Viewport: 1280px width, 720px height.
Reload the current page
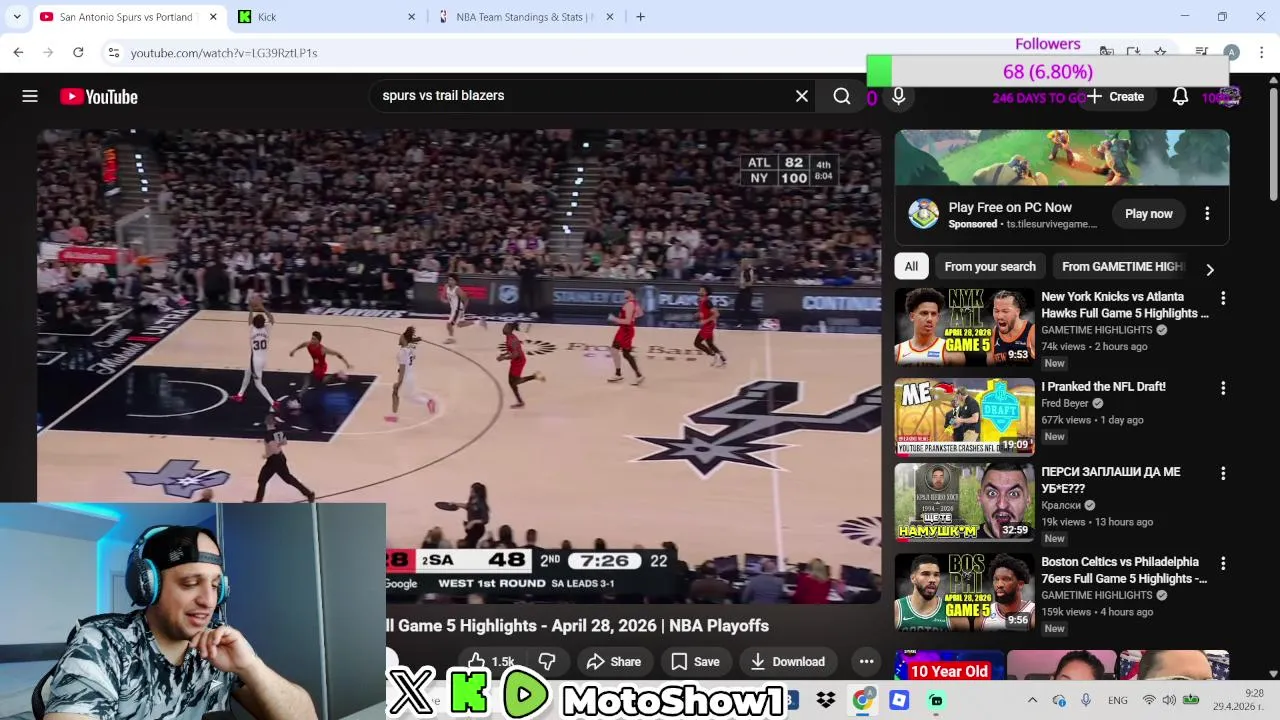pyautogui.click(x=78, y=52)
